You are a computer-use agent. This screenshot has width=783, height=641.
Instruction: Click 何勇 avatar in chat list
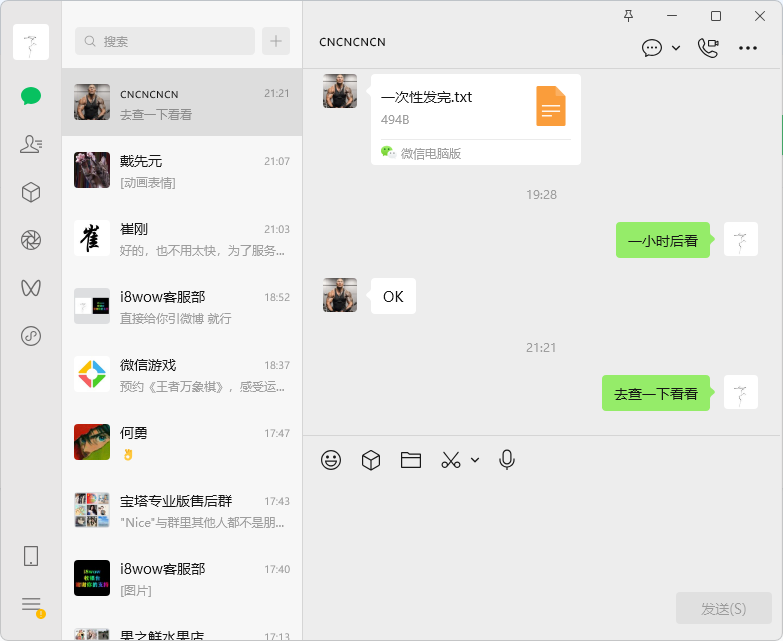pos(92,442)
